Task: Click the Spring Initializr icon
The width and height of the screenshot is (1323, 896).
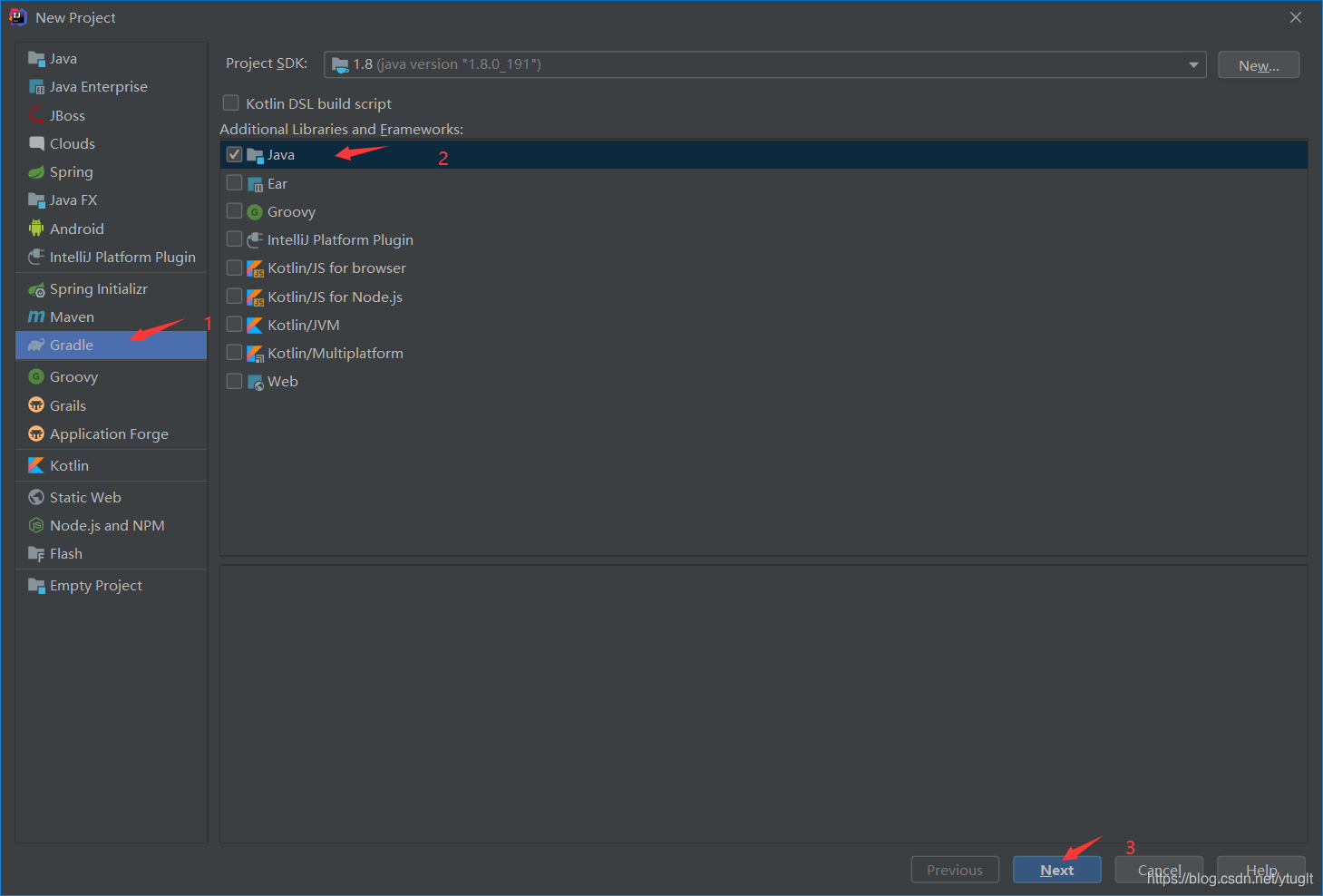Action: pyautogui.click(x=36, y=289)
